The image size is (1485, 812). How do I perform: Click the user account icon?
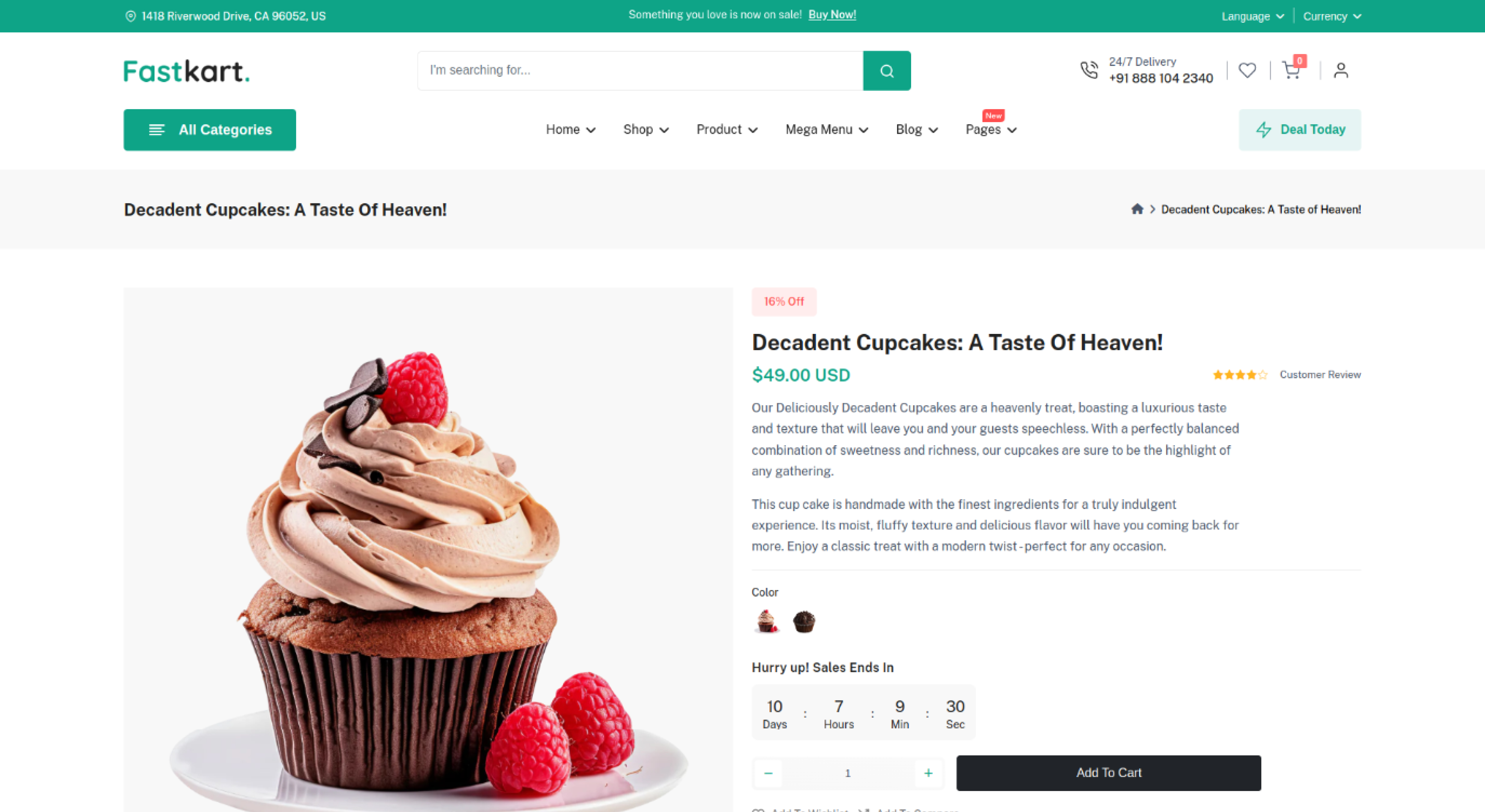point(1341,70)
